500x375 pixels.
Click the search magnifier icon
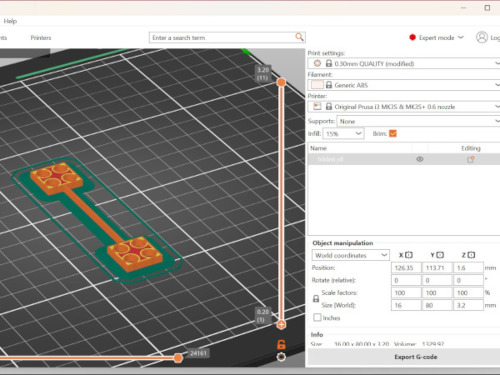[299, 37]
